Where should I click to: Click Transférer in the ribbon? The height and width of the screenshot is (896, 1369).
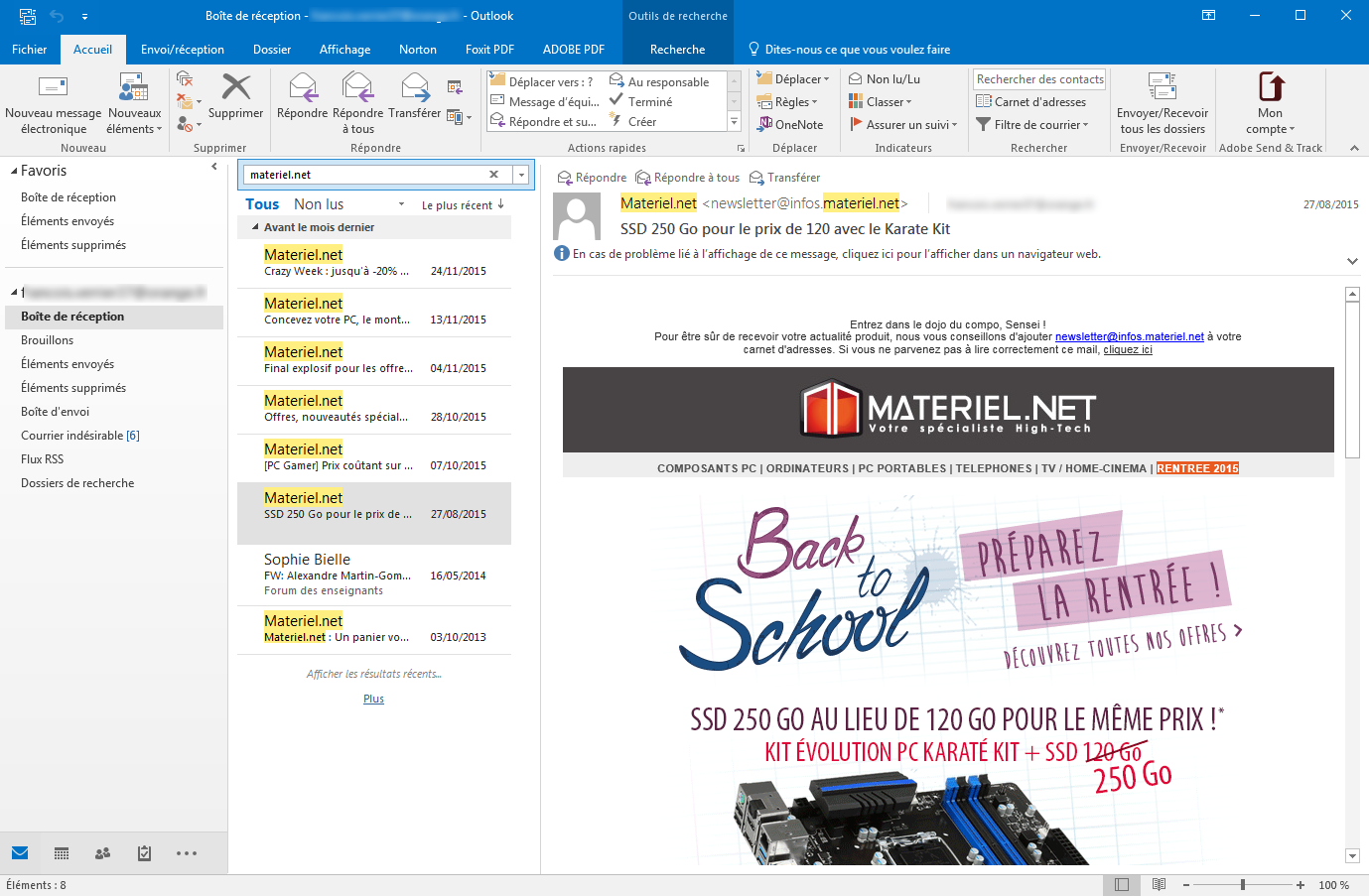[414, 96]
